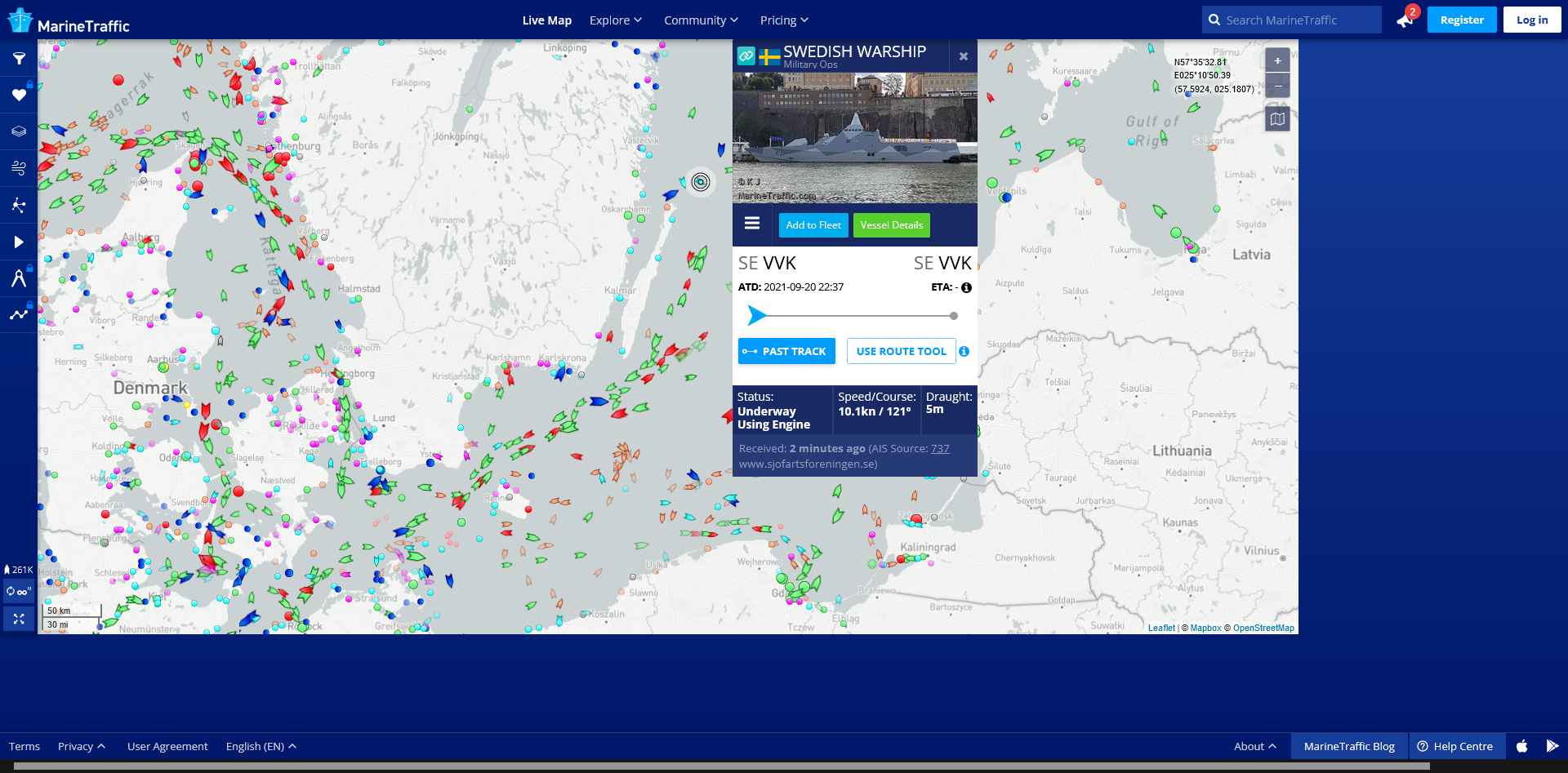Expand the English (EN) language selector
The height and width of the screenshot is (773, 1568).
pos(261,746)
